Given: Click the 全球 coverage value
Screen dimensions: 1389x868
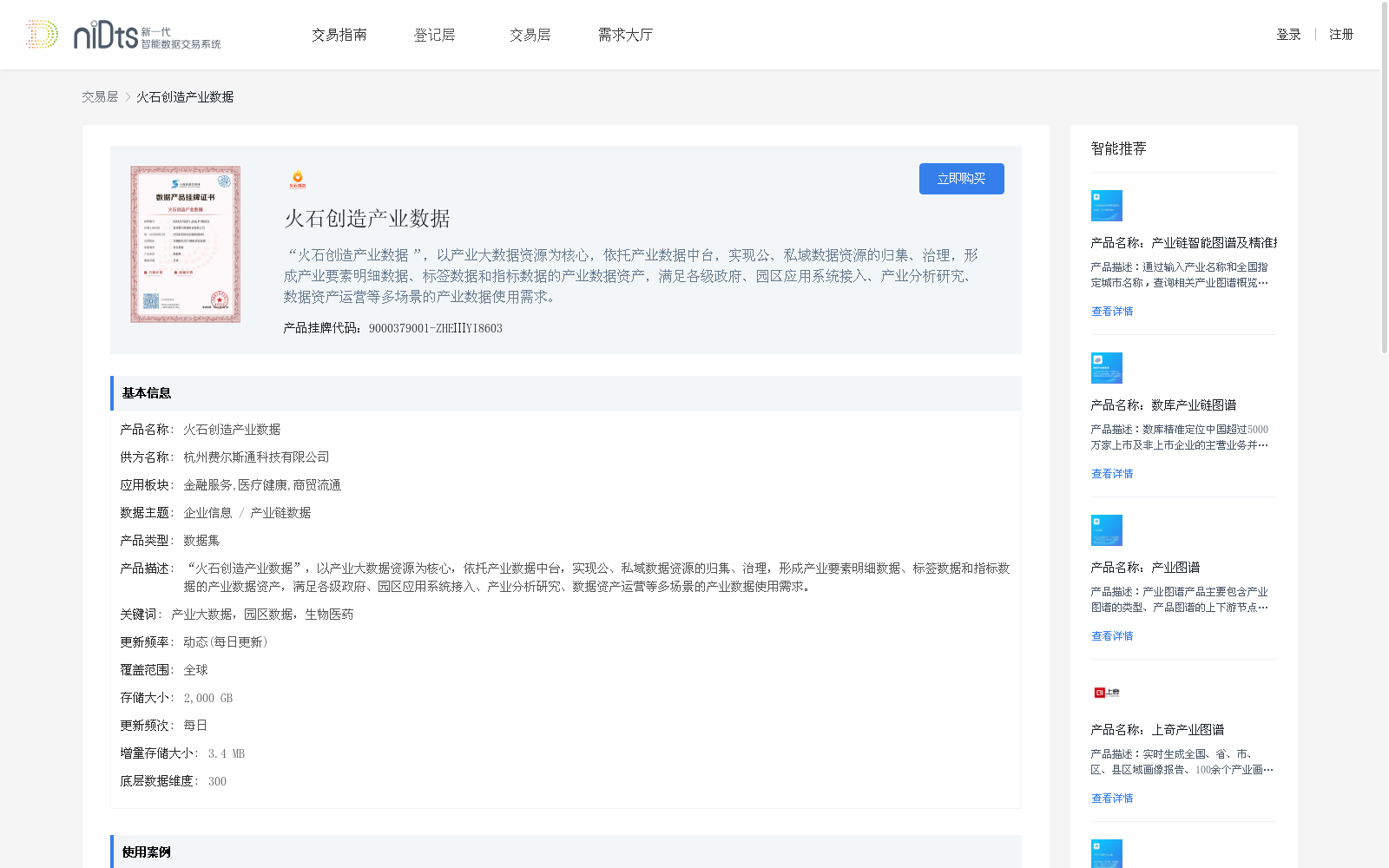Looking at the screenshot, I should click(195, 670).
